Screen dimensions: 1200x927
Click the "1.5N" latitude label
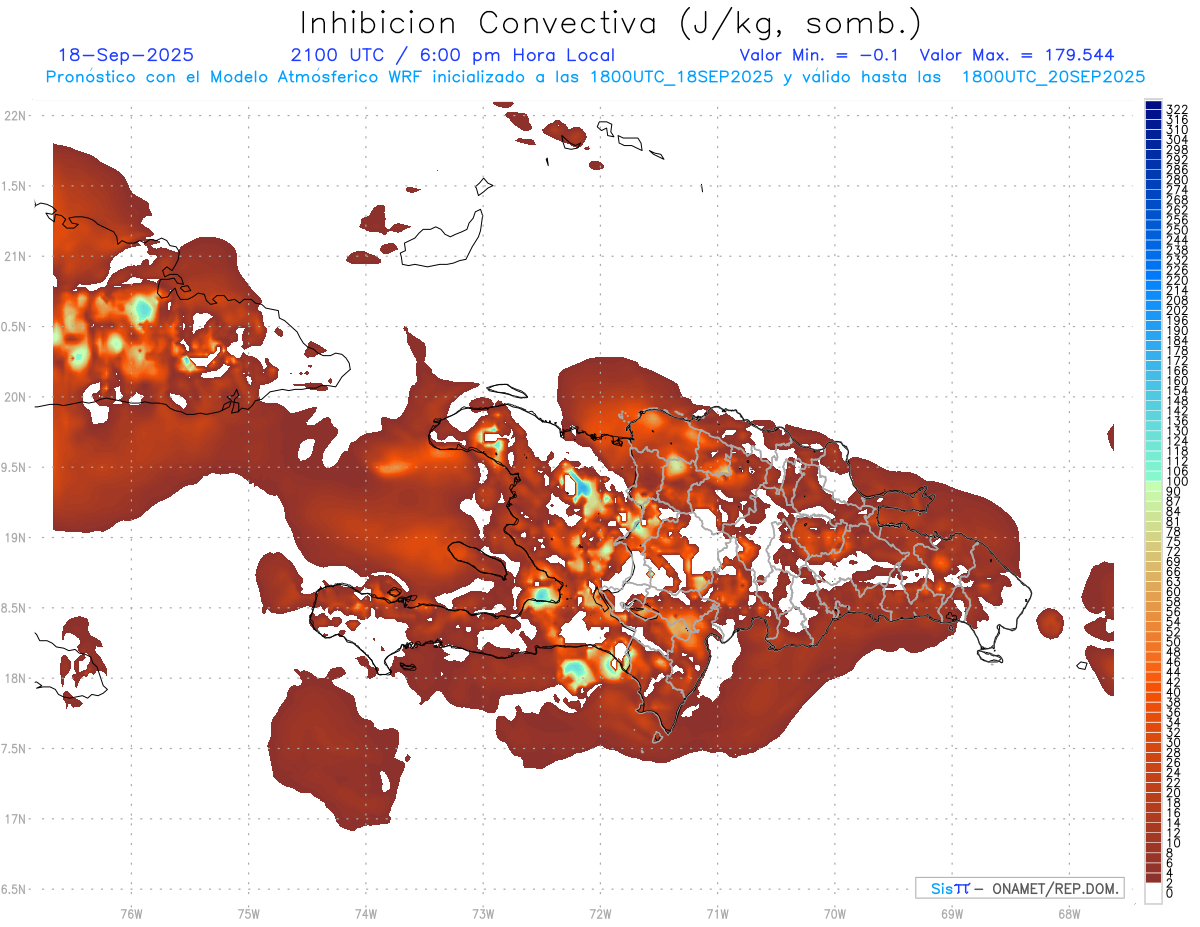pos(15,186)
